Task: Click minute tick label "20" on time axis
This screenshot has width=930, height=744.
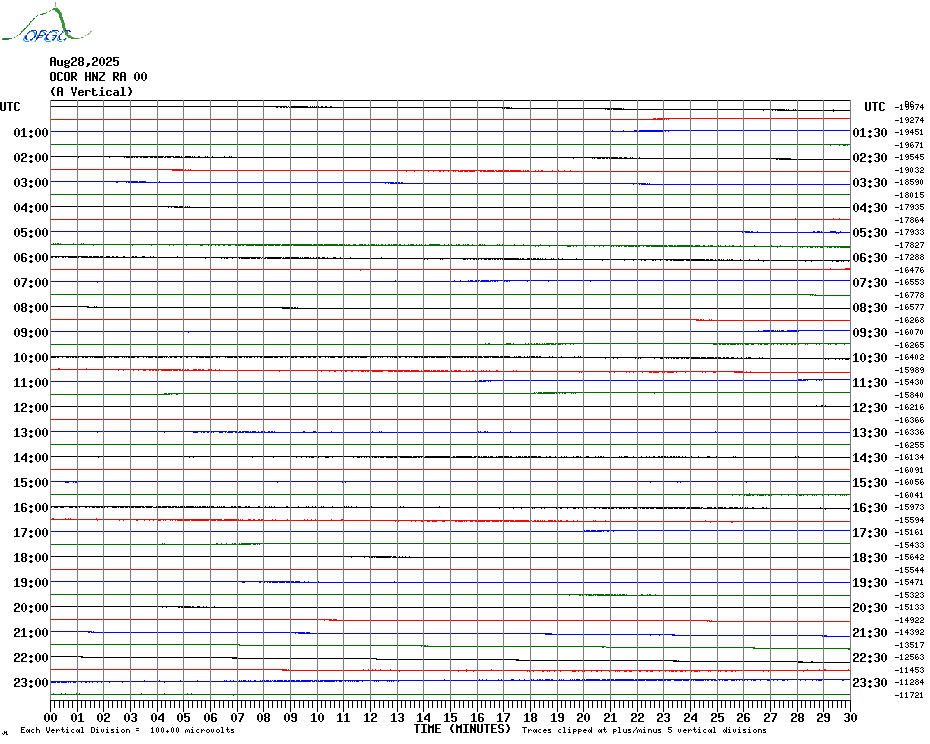Action: 584,718
